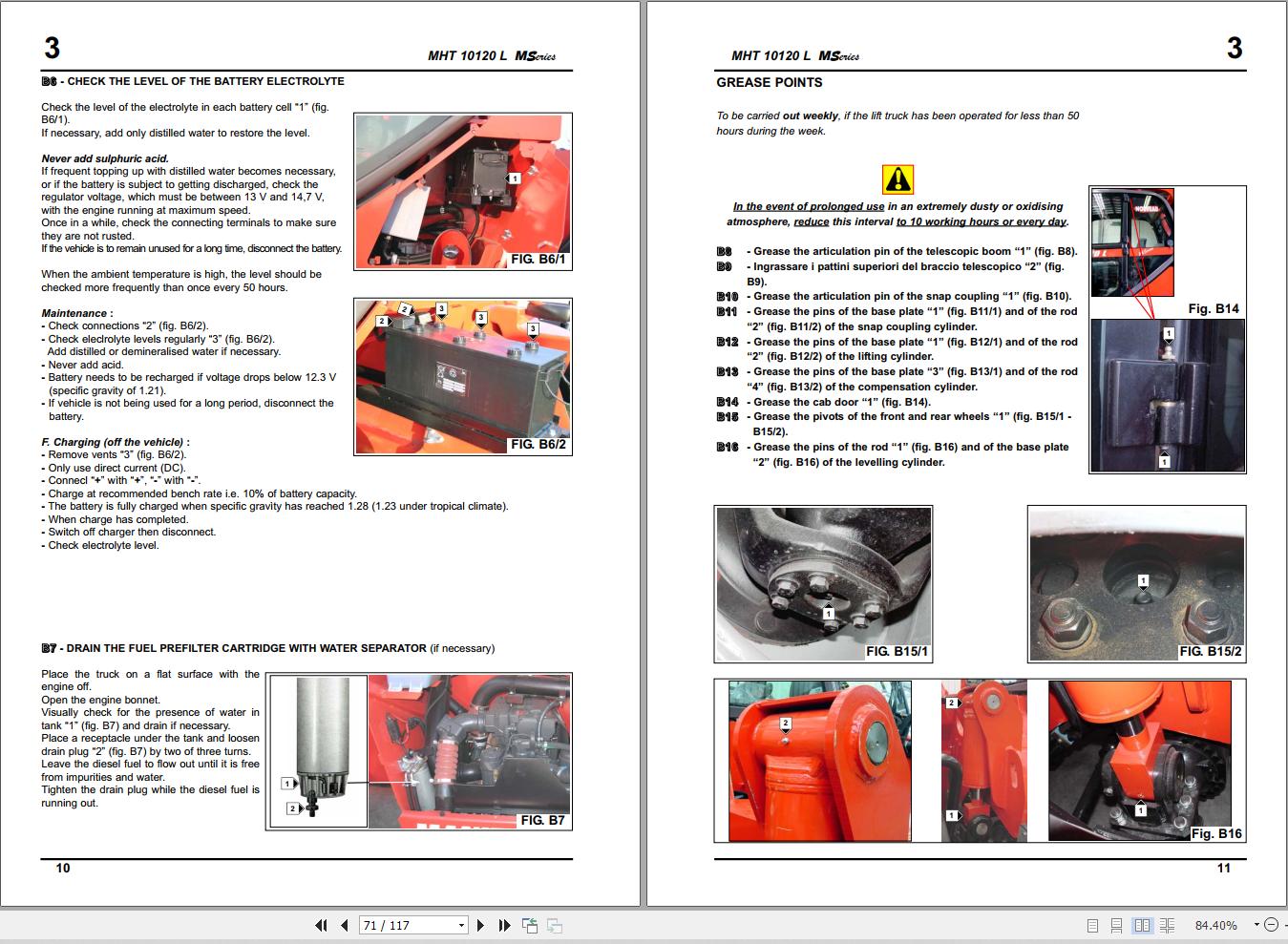The height and width of the screenshot is (944, 1288).
Task: Jump to the last page of the manual
Action: coord(506,925)
